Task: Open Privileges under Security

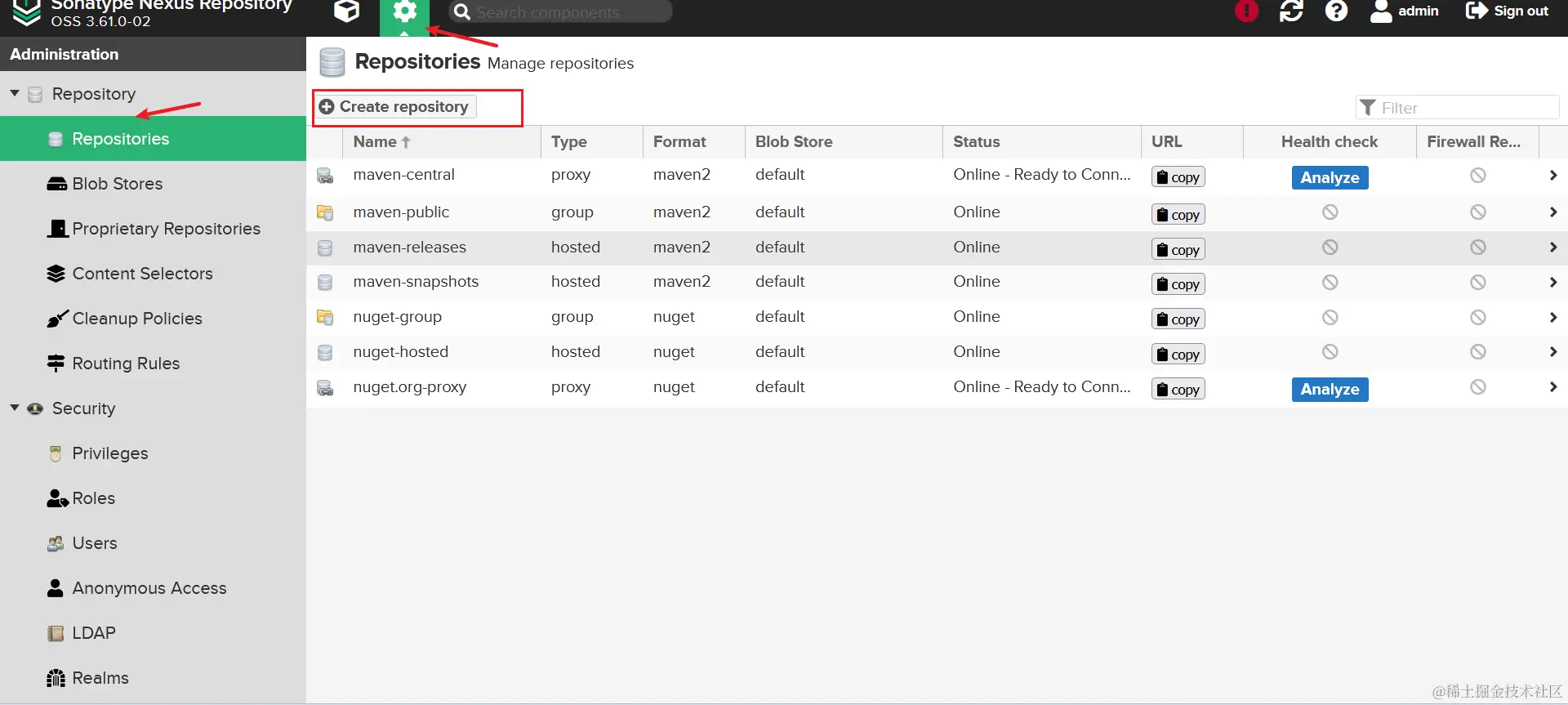Action: tap(153, 453)
